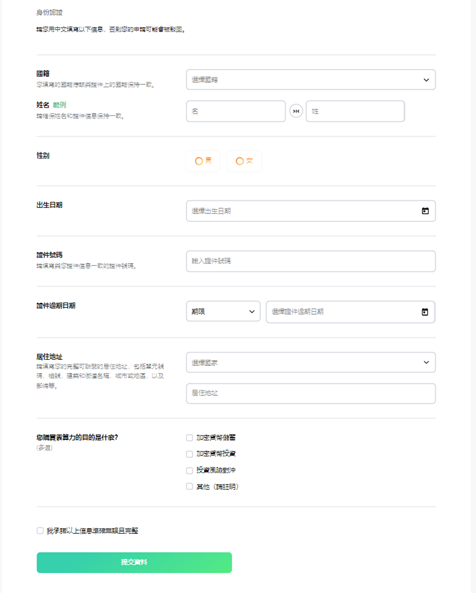This screenshot has height=593, width=476.
Task: Open the nationality dropdown
Action: click(x=311, y=80)
